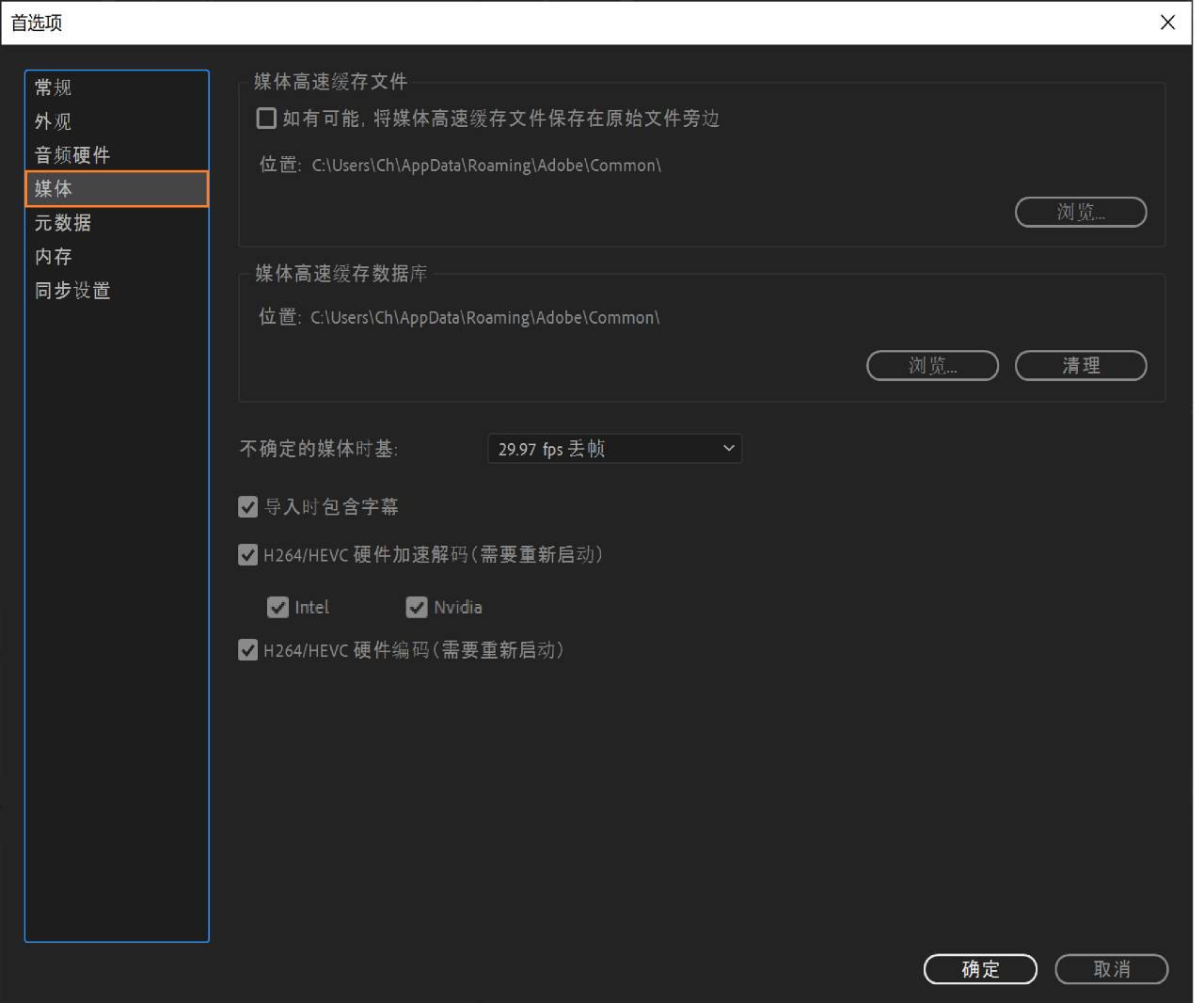1204x1003 pixels.
Task: Disable H264/HEVC hardware encoding
Action: pyautogui.click(x=247, y=649)
